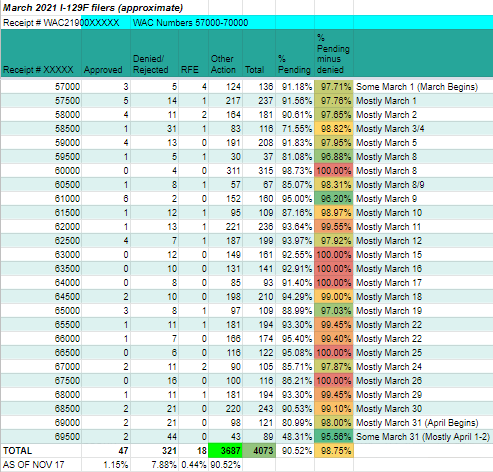Click receipt number cell 57000

point(41,87)
